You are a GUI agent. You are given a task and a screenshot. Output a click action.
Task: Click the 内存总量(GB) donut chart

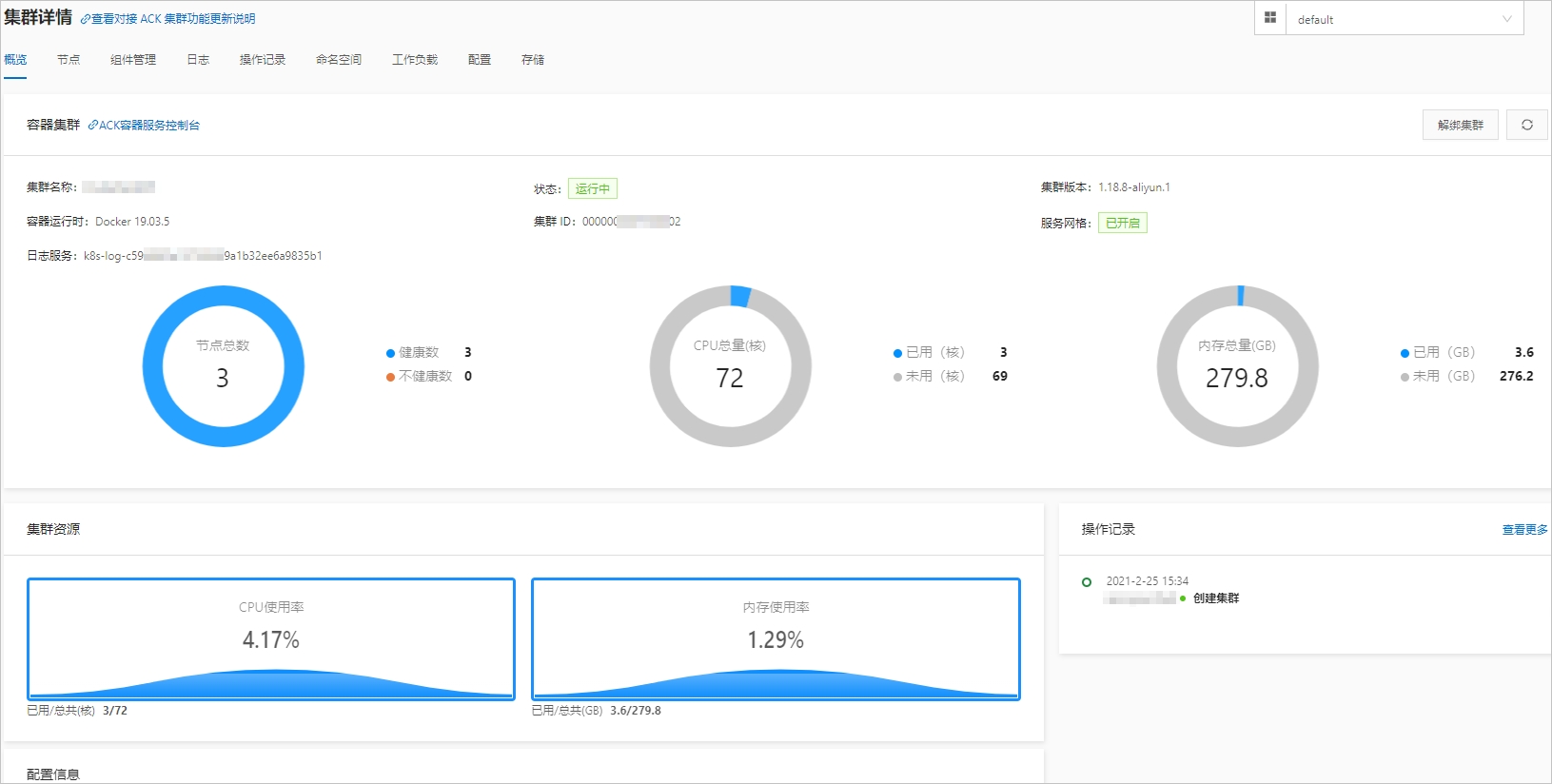[x=1238, y=366]
